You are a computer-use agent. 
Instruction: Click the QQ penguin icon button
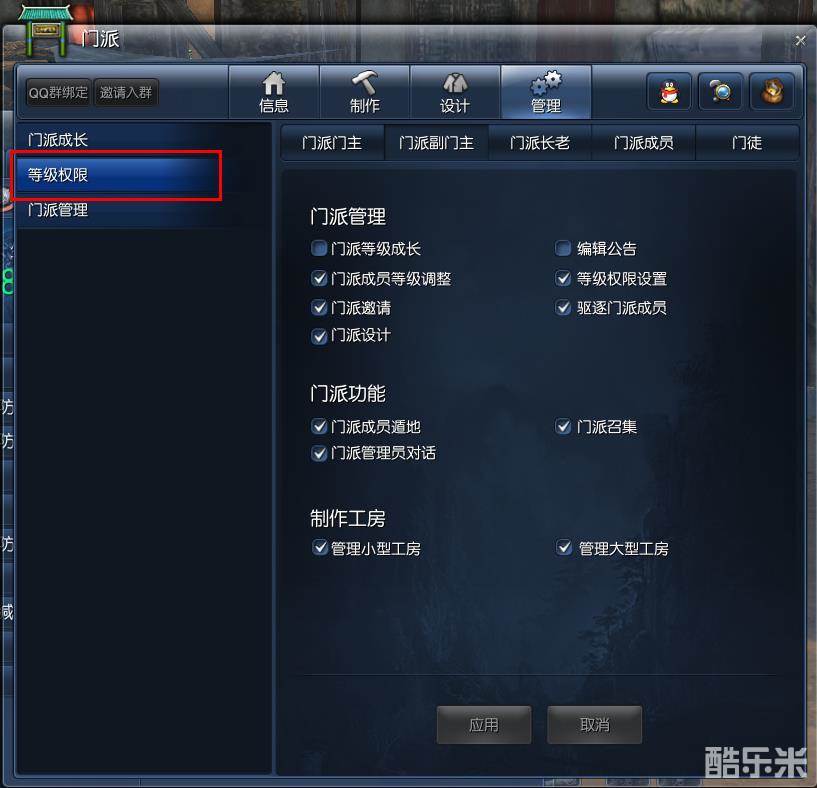669,92
